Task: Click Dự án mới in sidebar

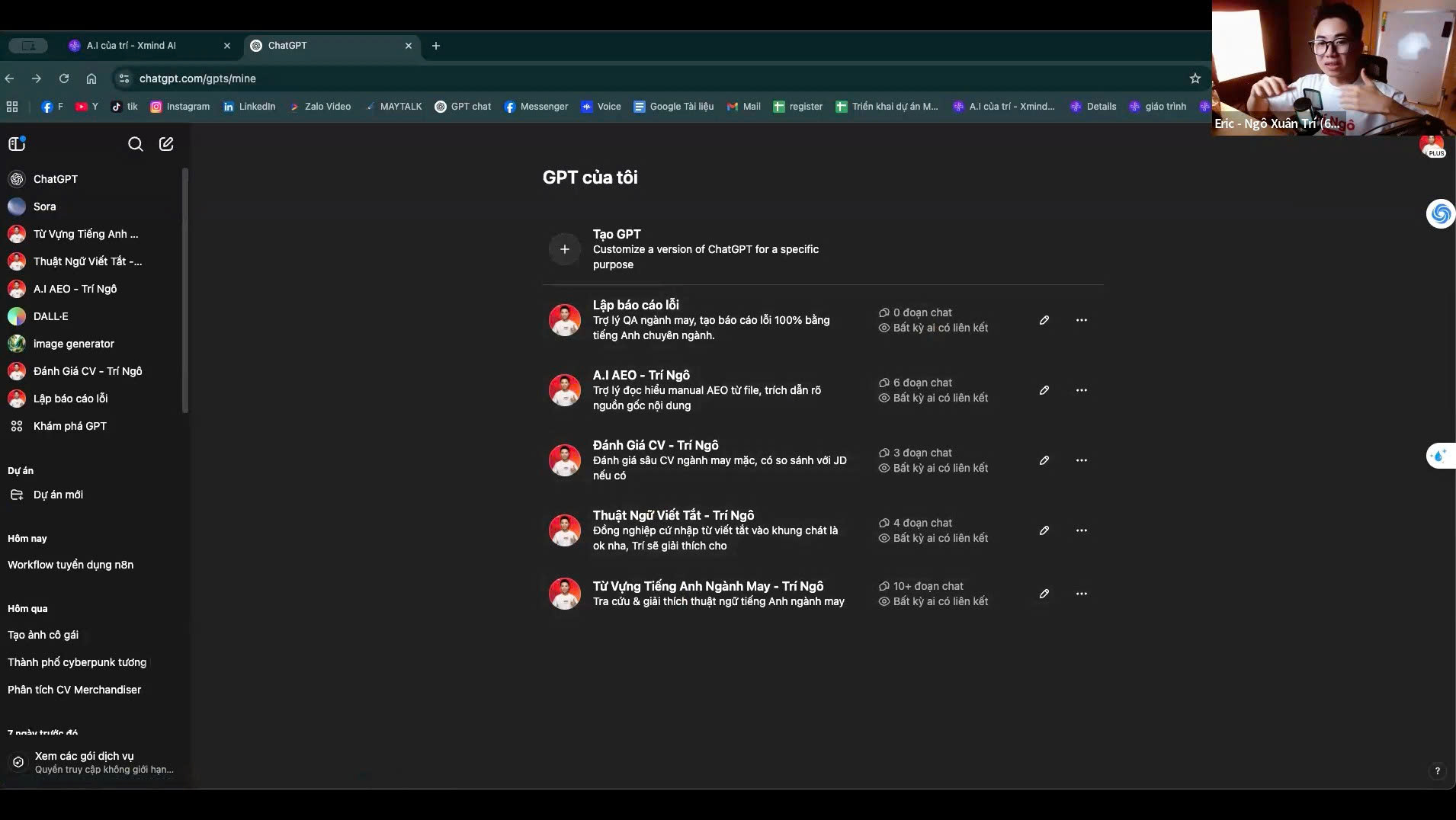Action: (x=58, y=495)
